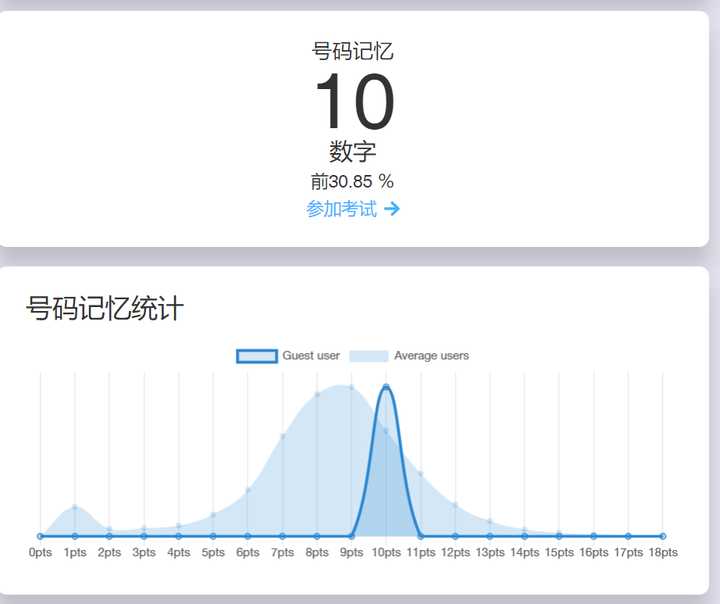
Task: Click the large score number 10
Action: click(x=354, y=102)
